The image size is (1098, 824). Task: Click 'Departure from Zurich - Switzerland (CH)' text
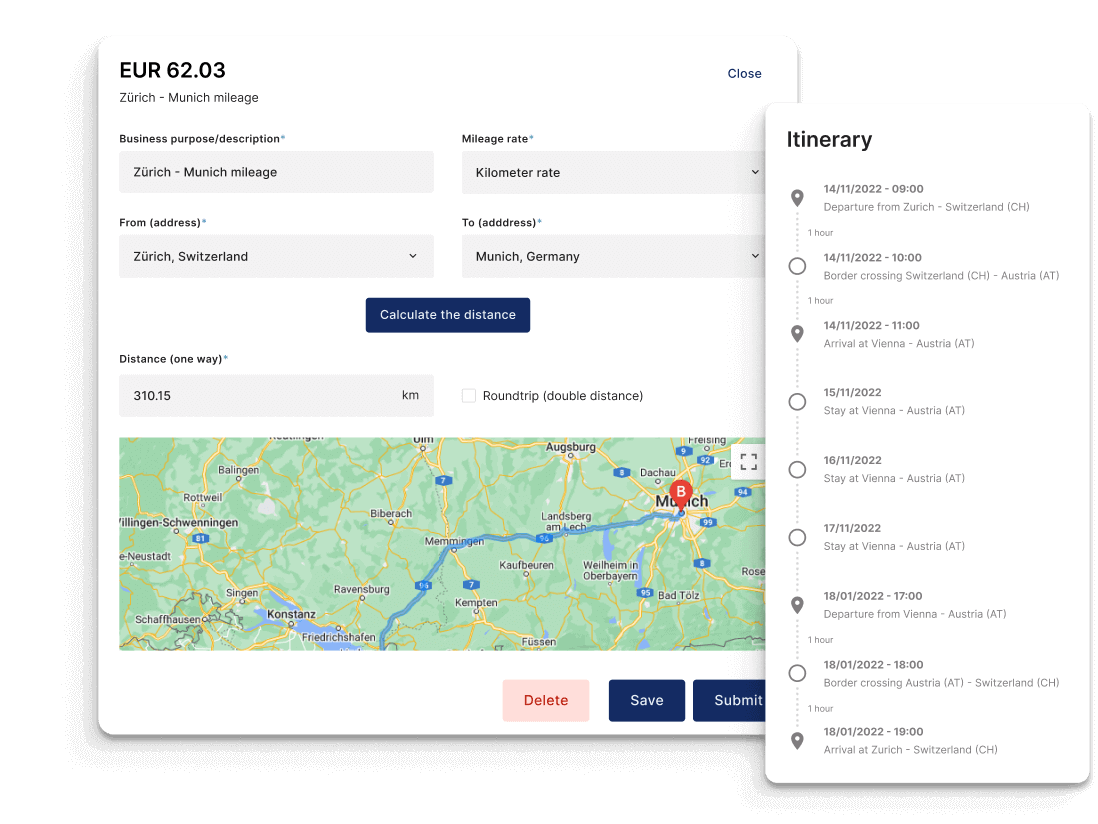(926, 207)
